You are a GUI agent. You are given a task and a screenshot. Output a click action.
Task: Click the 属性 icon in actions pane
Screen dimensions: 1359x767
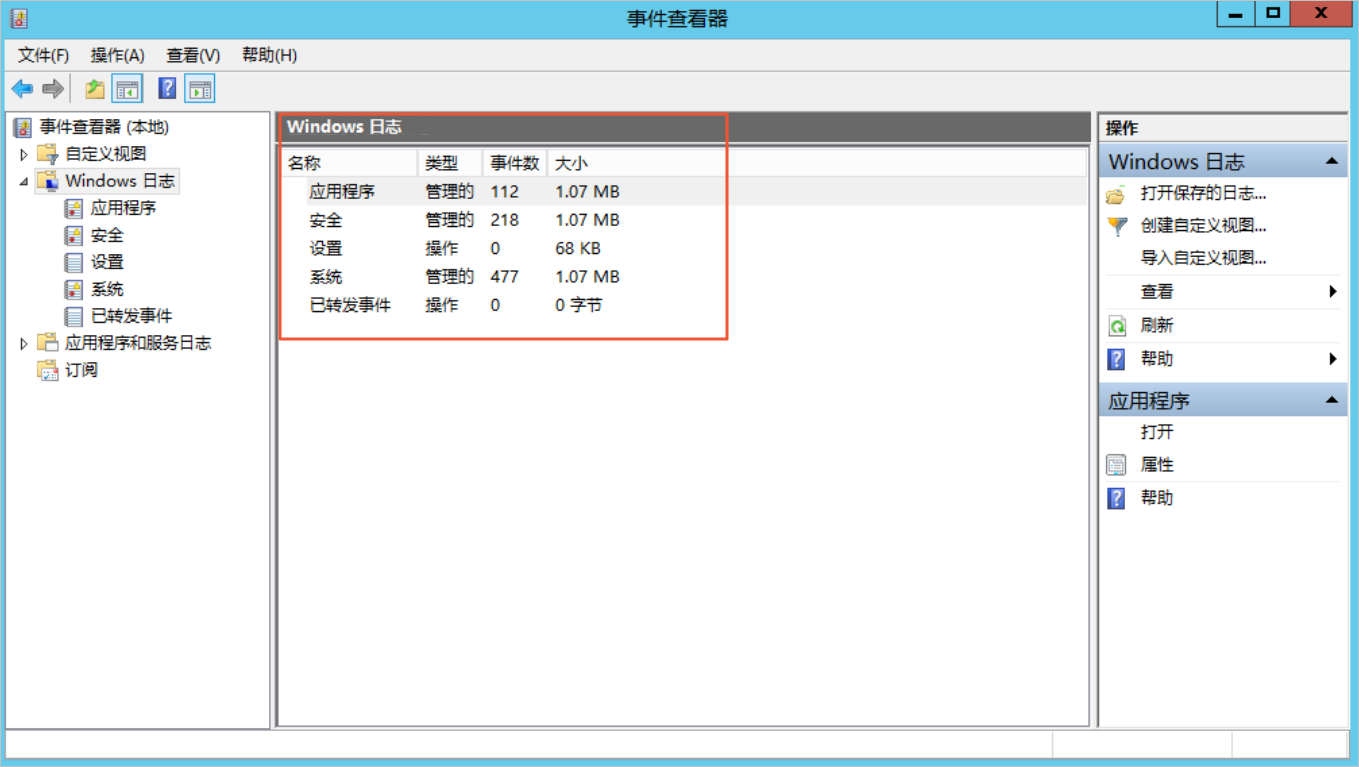pos(1117,465)
